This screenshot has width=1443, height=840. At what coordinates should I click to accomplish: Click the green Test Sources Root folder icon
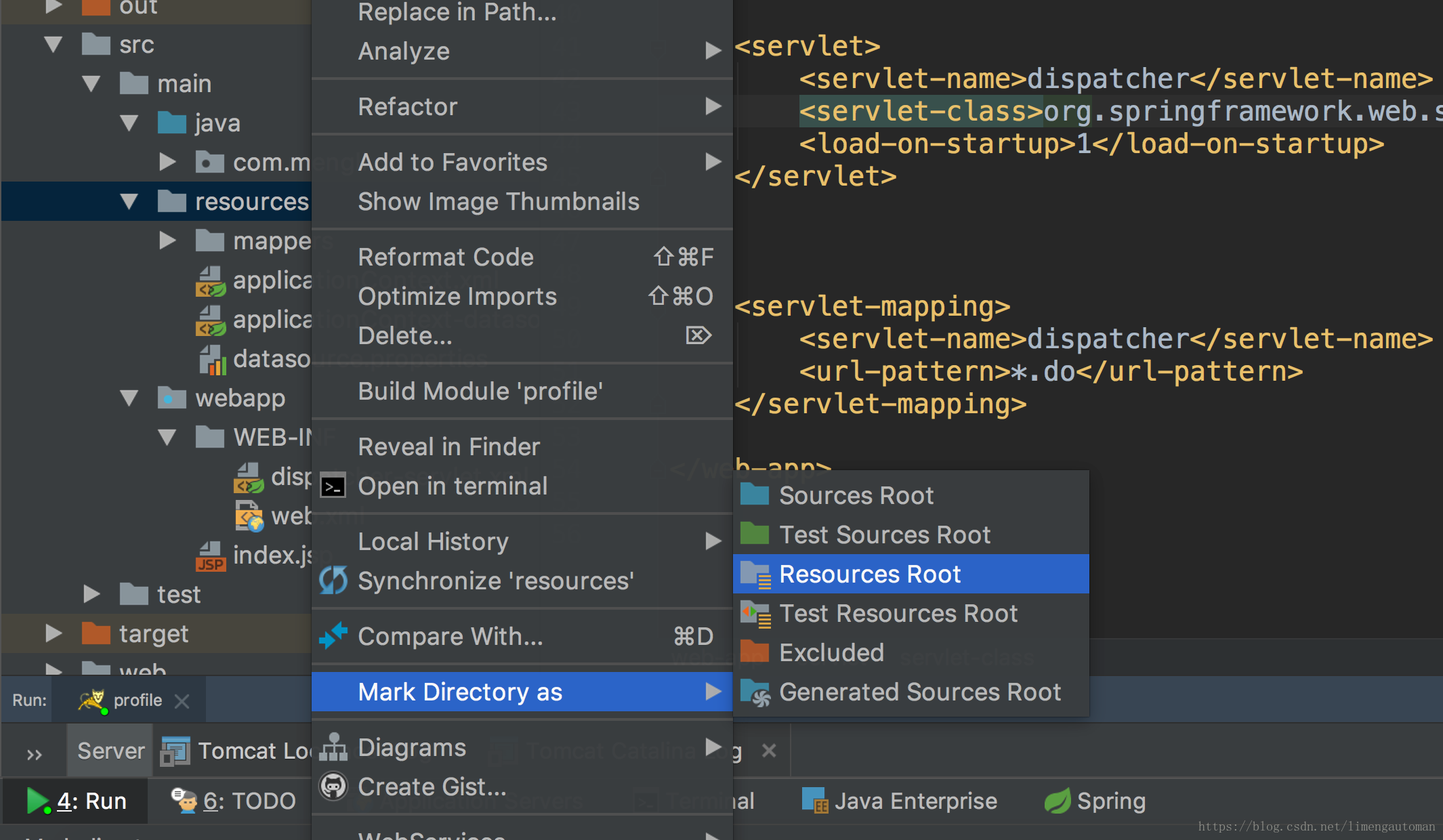(x=754, y=534)
